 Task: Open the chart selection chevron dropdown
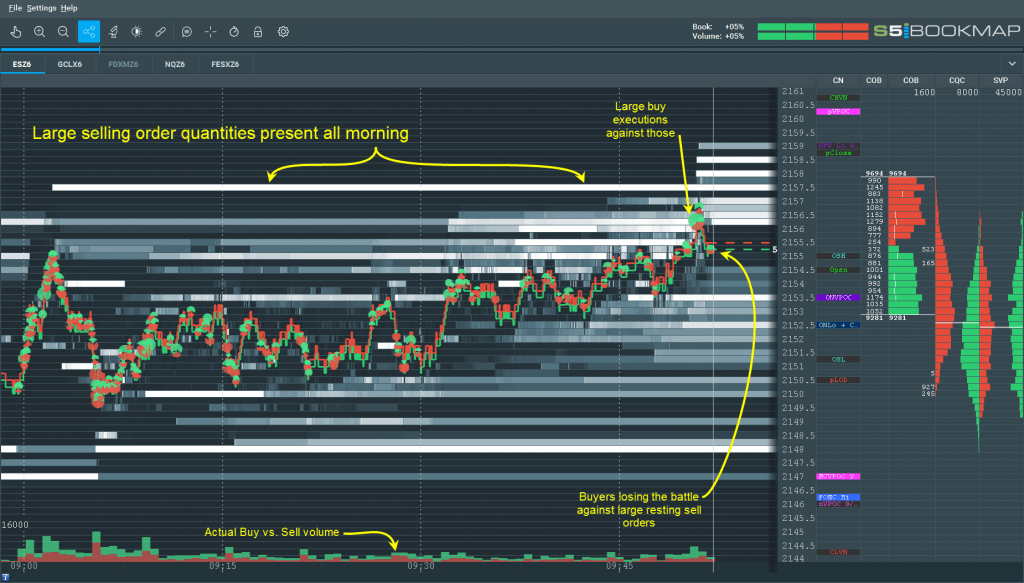[1013, 62]
